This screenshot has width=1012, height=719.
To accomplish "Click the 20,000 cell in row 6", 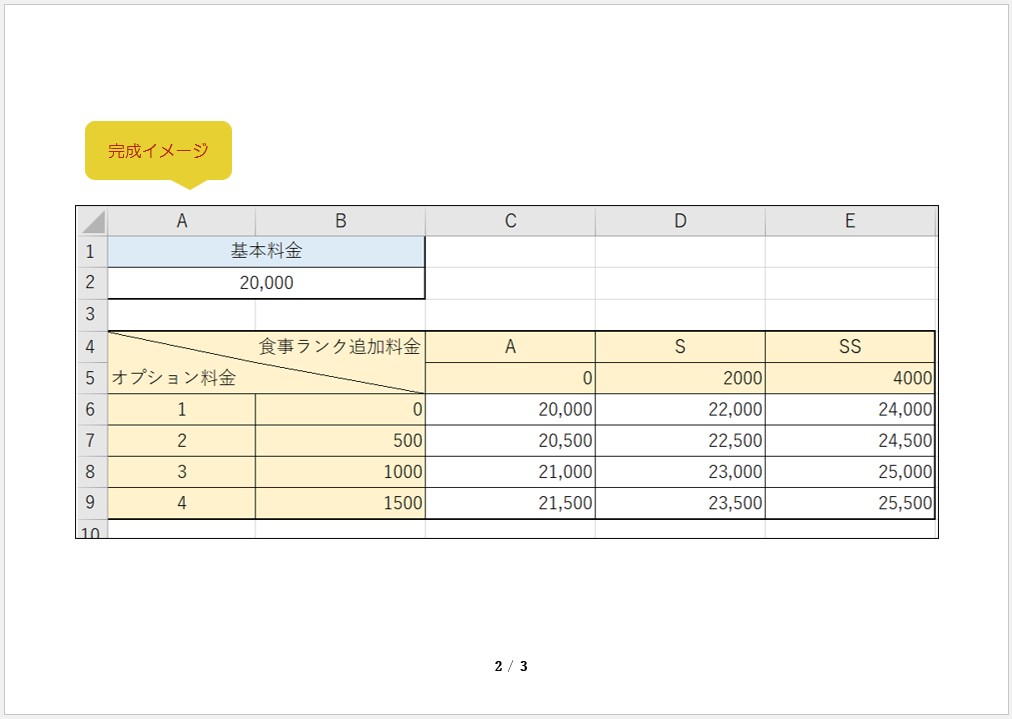I will pyautogui.click(x=510, y=409).
